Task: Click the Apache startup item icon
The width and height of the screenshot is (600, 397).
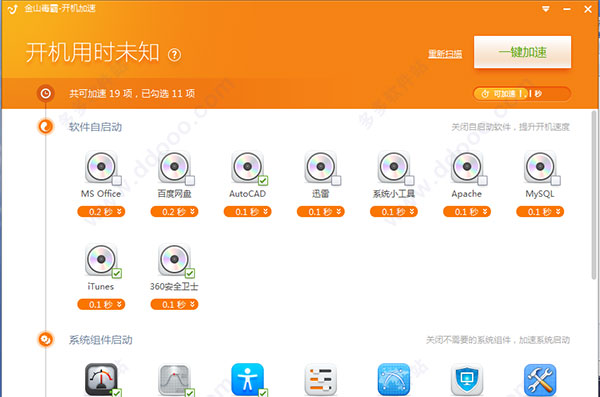Action: (x=466, y=167)
